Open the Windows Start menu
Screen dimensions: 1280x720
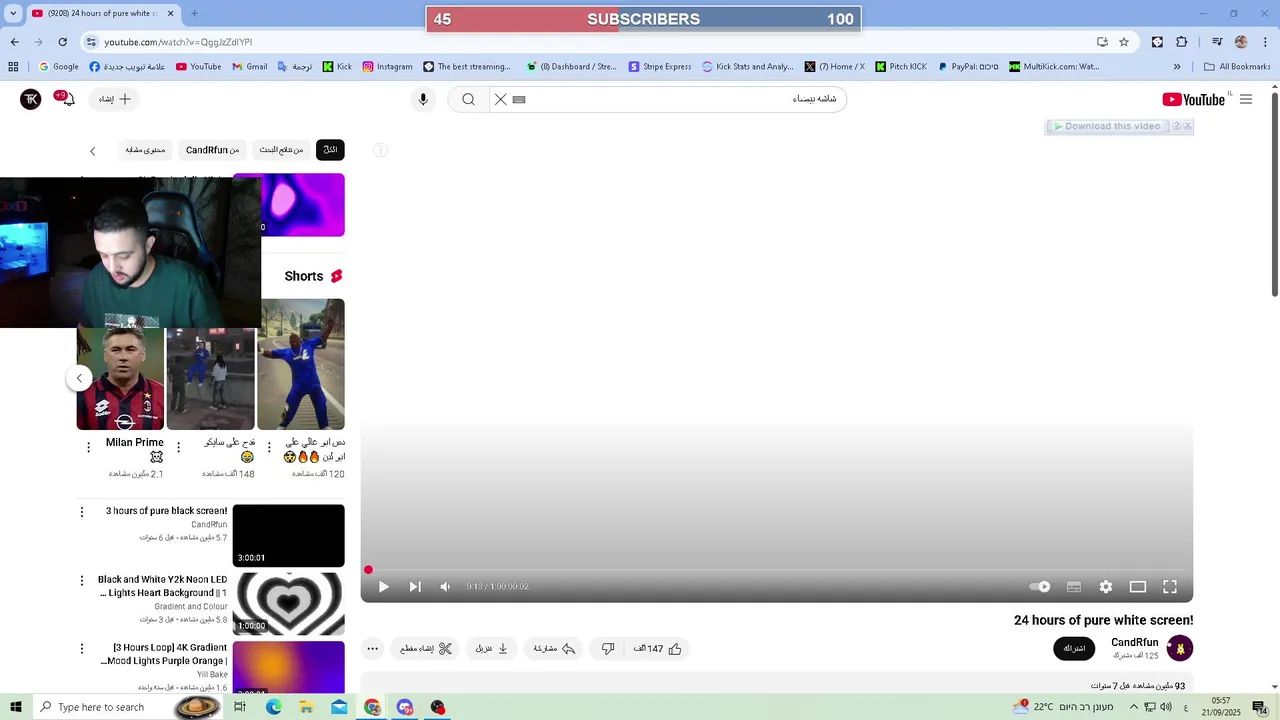point(16,707)
